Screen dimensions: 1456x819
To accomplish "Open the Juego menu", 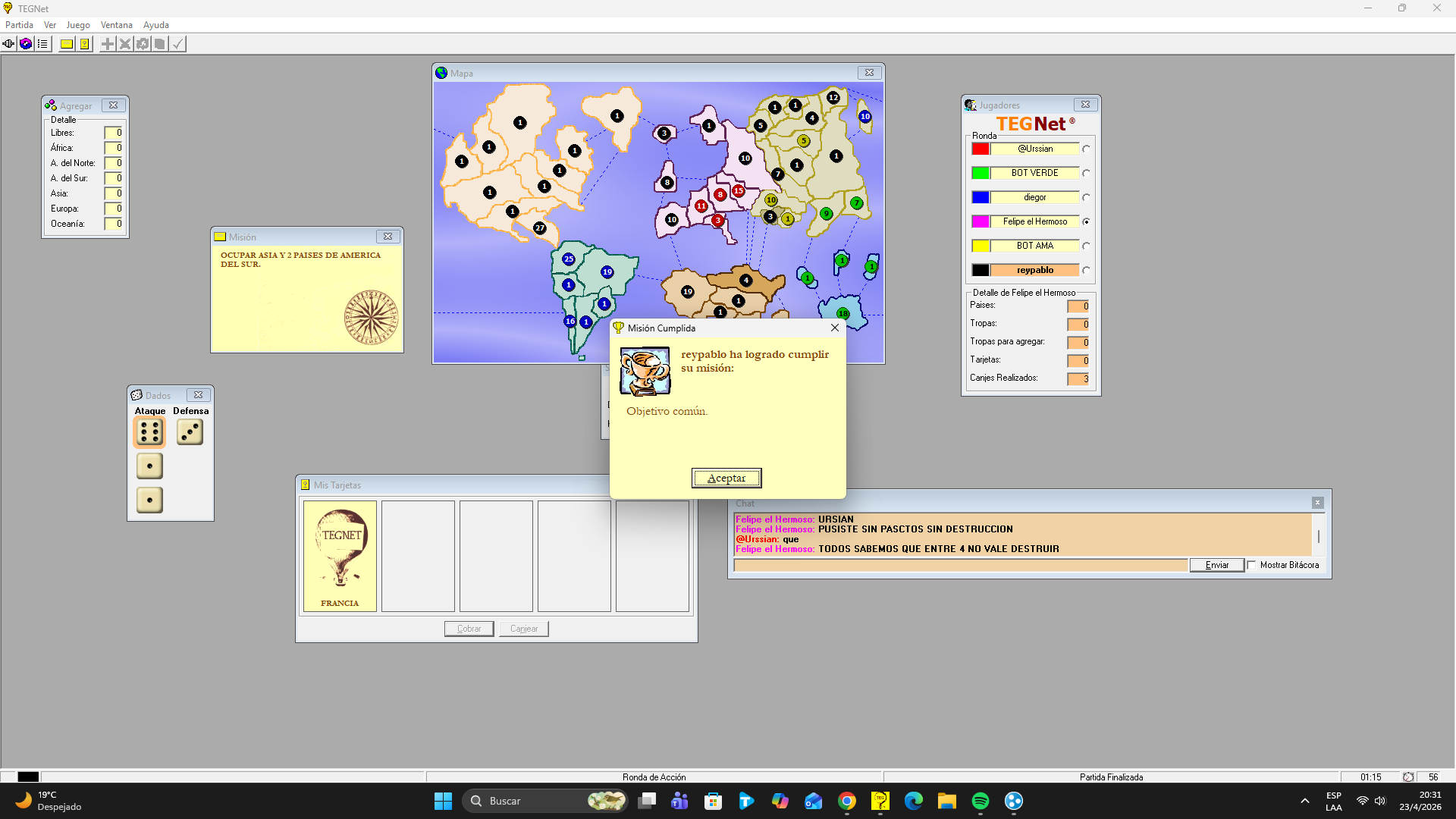I will pos(78,25).
